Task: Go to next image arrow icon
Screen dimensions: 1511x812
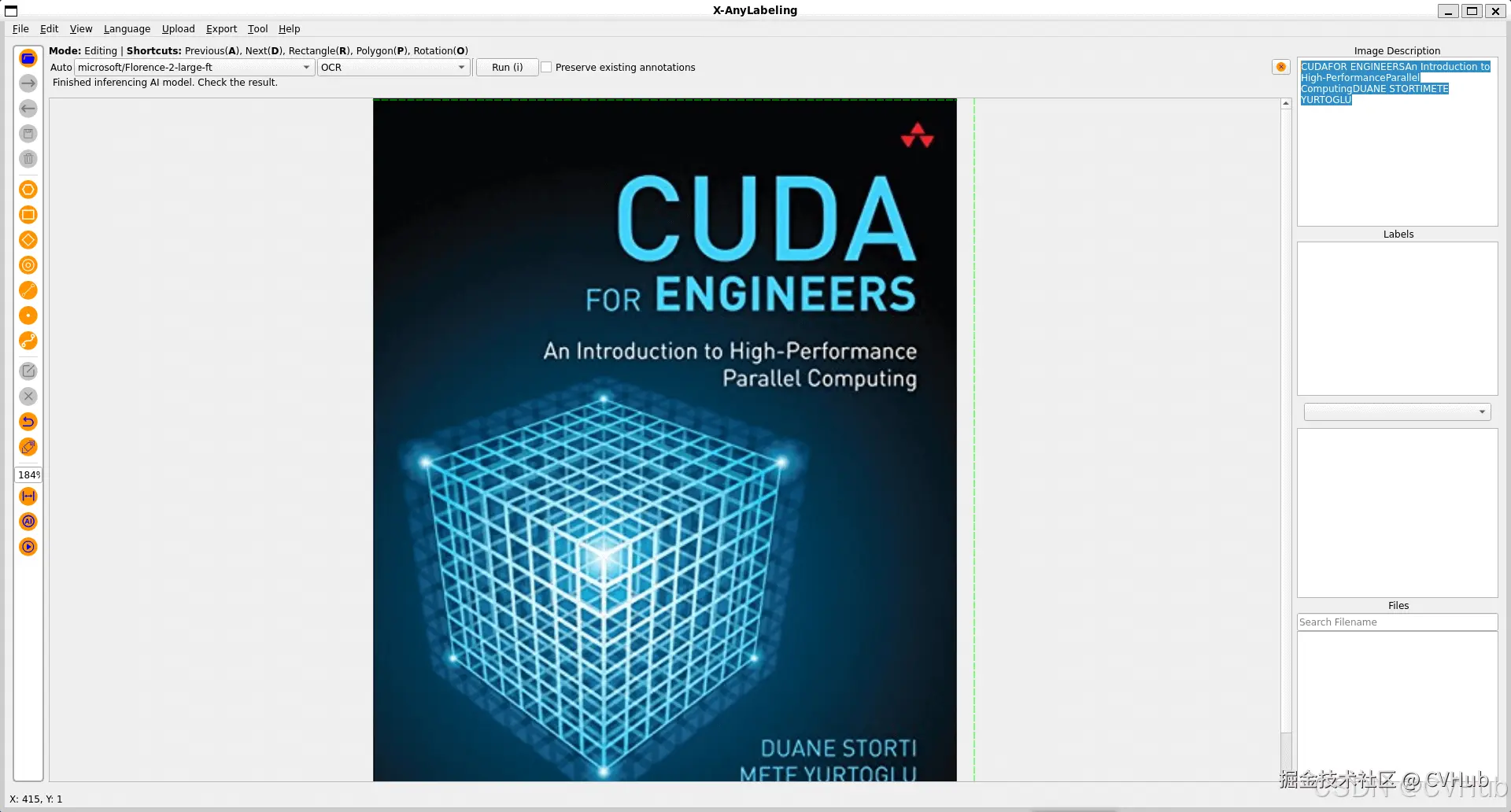Action: point(28,83)
